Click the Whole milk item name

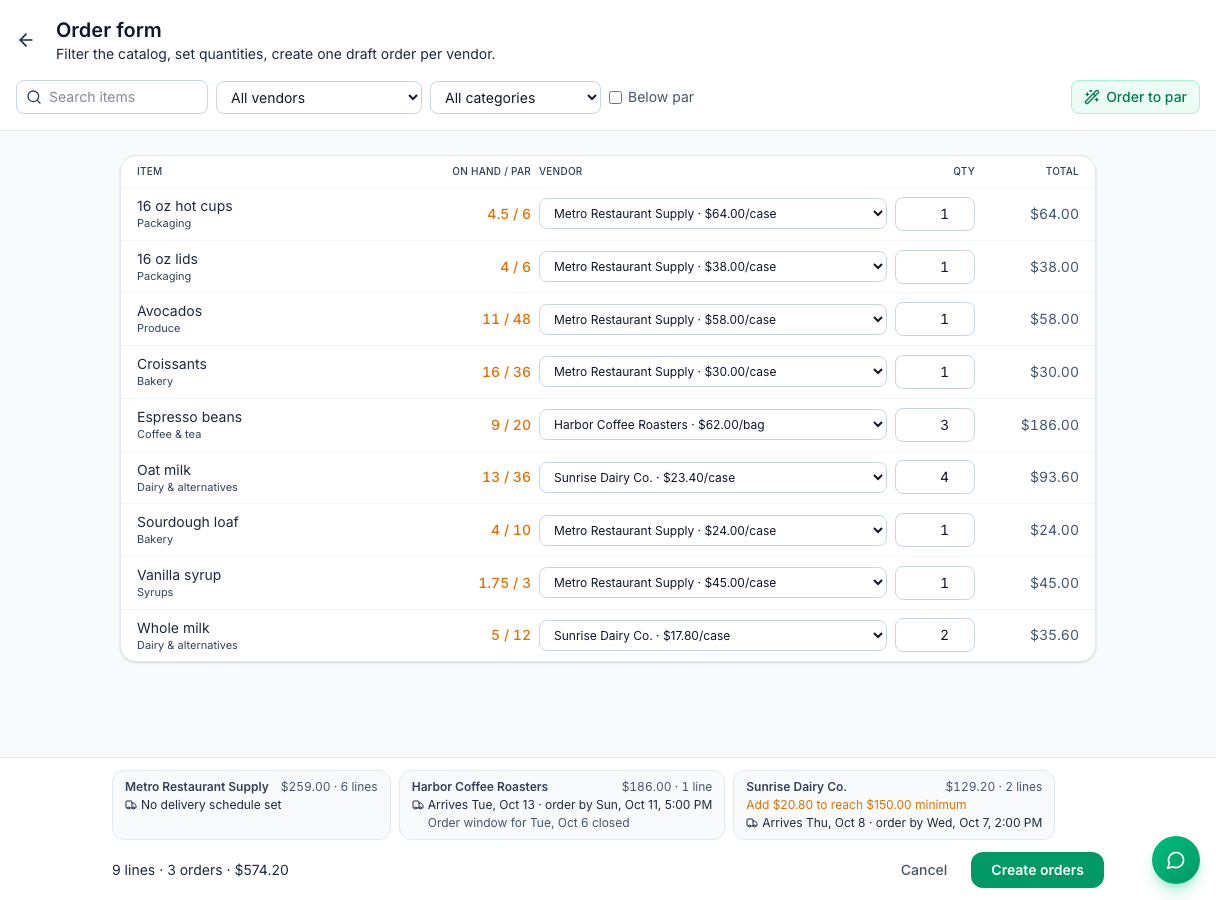click(x=173, y=628)
